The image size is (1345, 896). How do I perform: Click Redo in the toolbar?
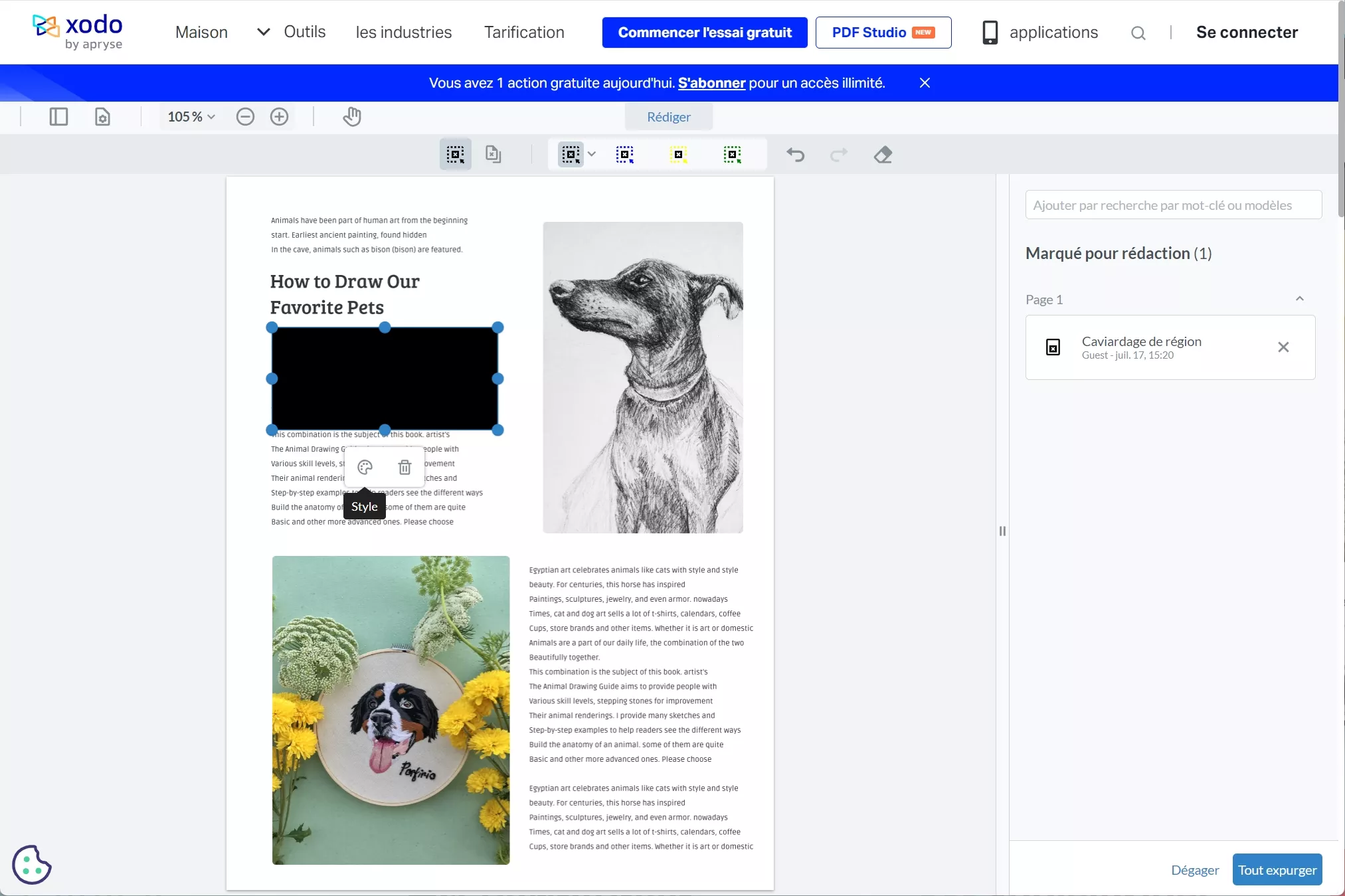pos(838,155)
